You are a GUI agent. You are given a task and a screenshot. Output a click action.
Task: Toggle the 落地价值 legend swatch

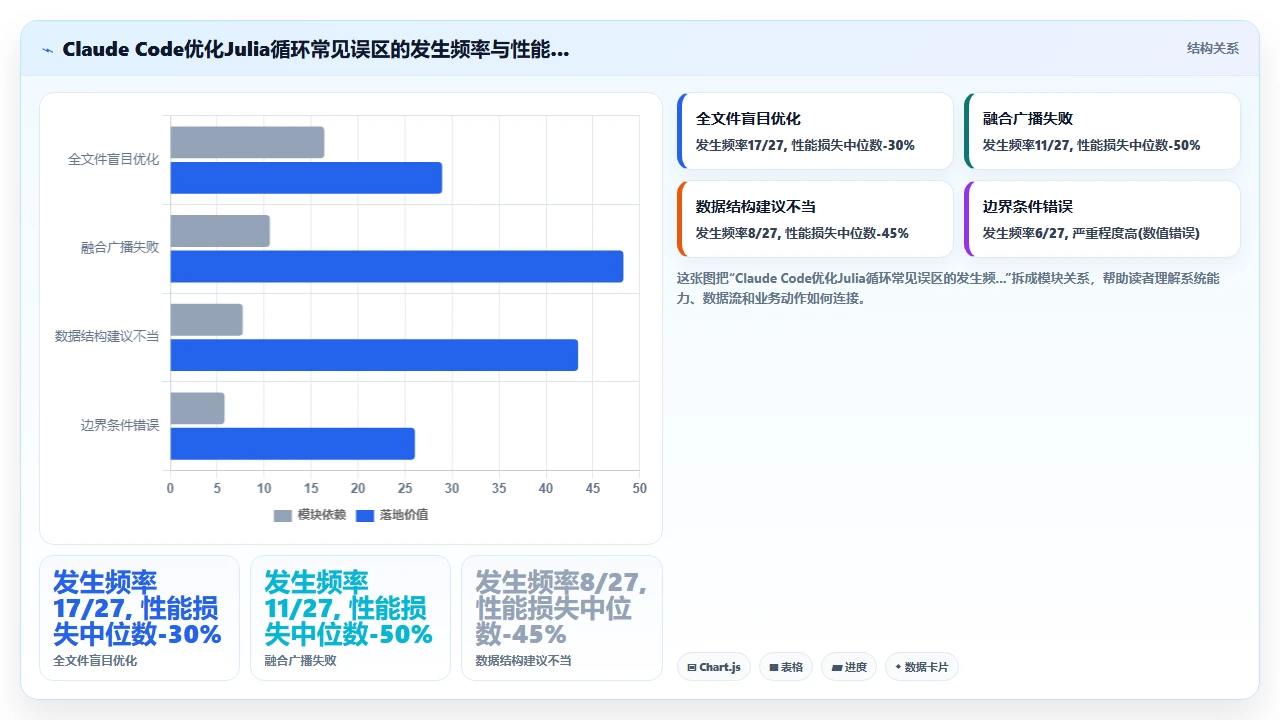(365, 515)
